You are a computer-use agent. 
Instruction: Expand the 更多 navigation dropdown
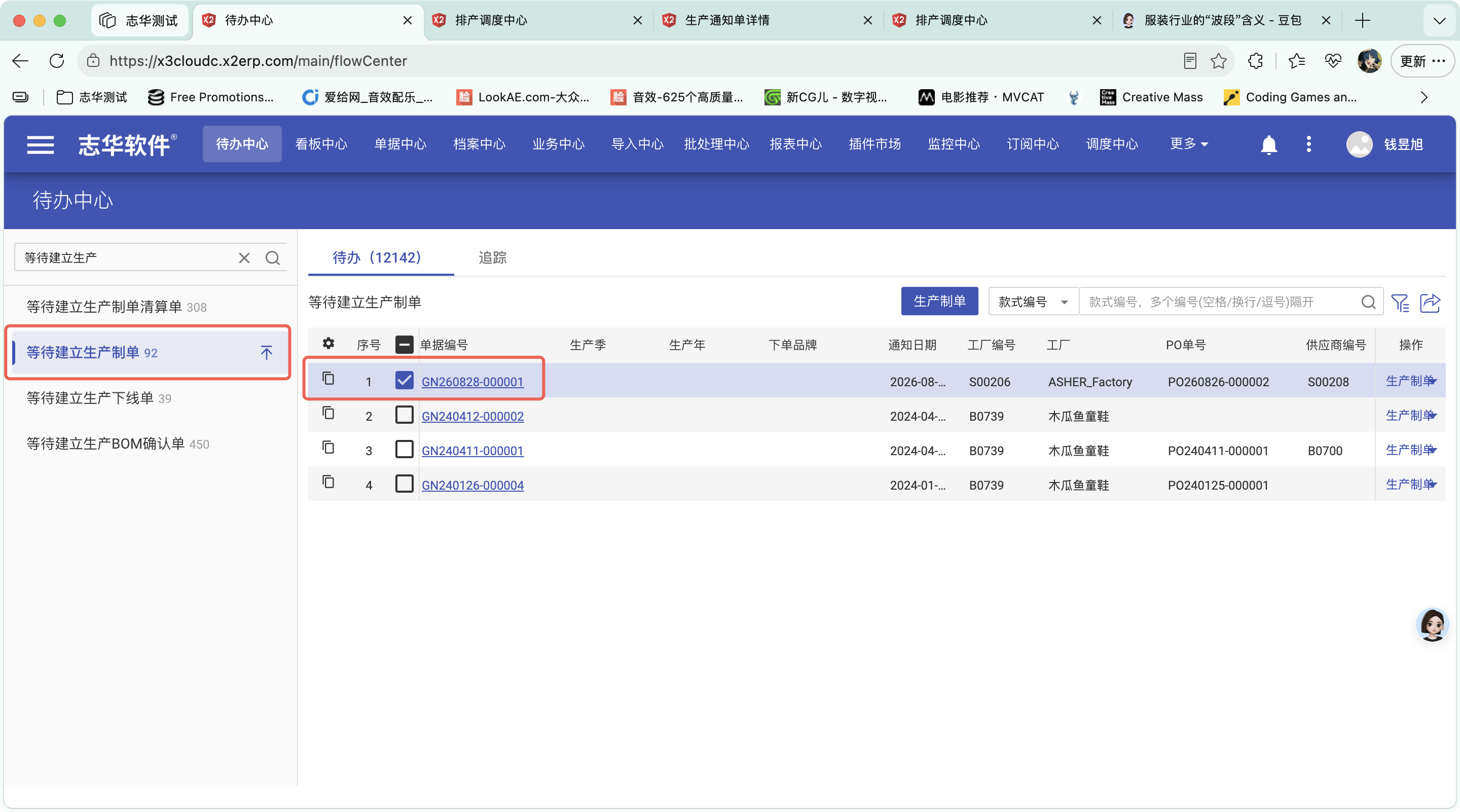pyautogui.click(x=1189, y=144)
